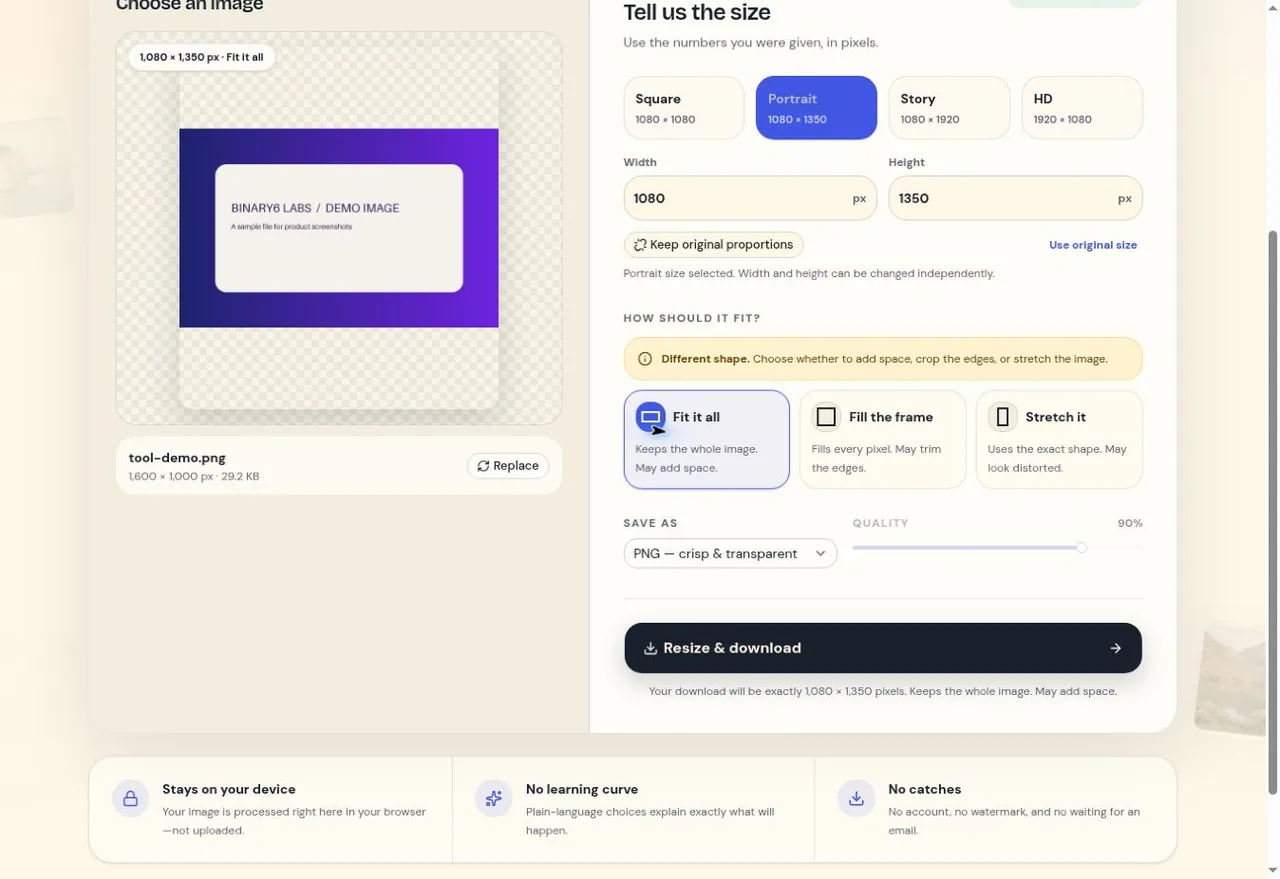The height and width of the screenshot is (879, 1280).
Task: Click the refresh icon on Replace button
Action: tap(483, 466)
